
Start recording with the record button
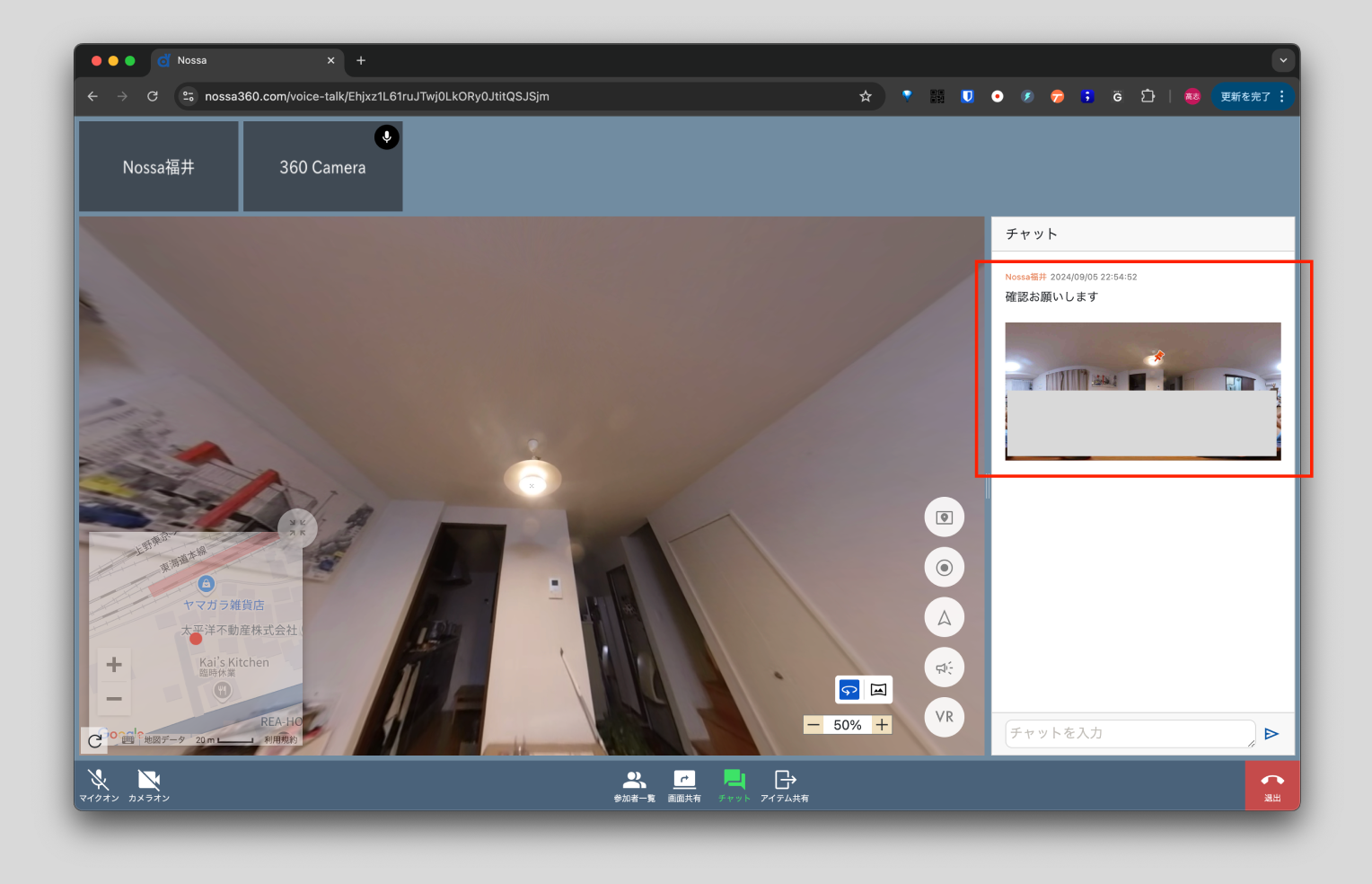[944, 568]
